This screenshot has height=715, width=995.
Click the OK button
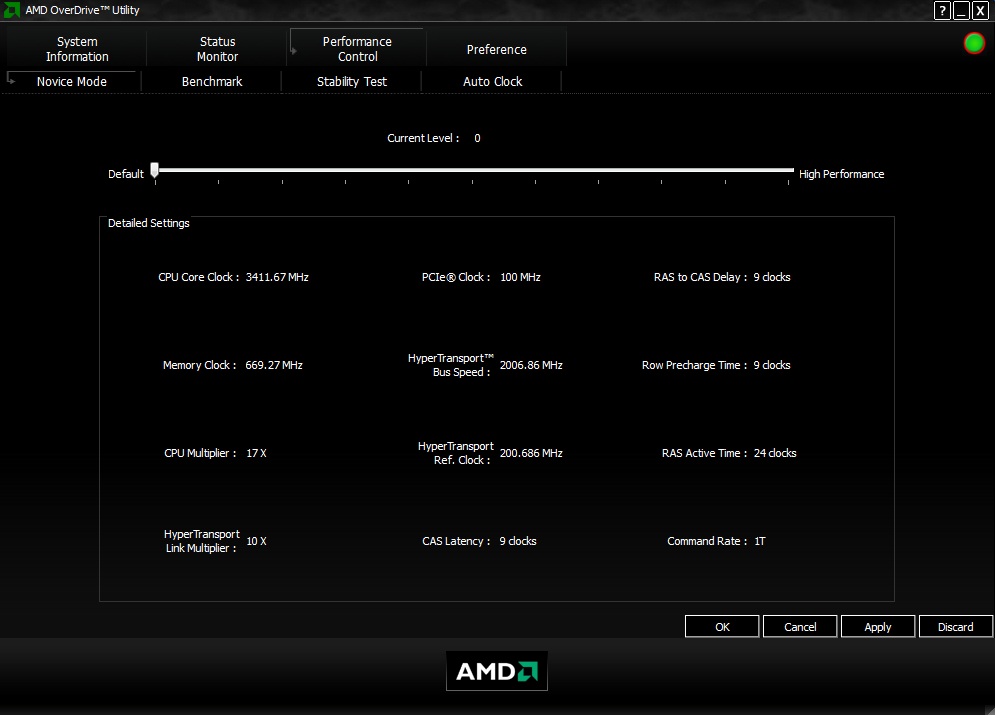point(722,627)
